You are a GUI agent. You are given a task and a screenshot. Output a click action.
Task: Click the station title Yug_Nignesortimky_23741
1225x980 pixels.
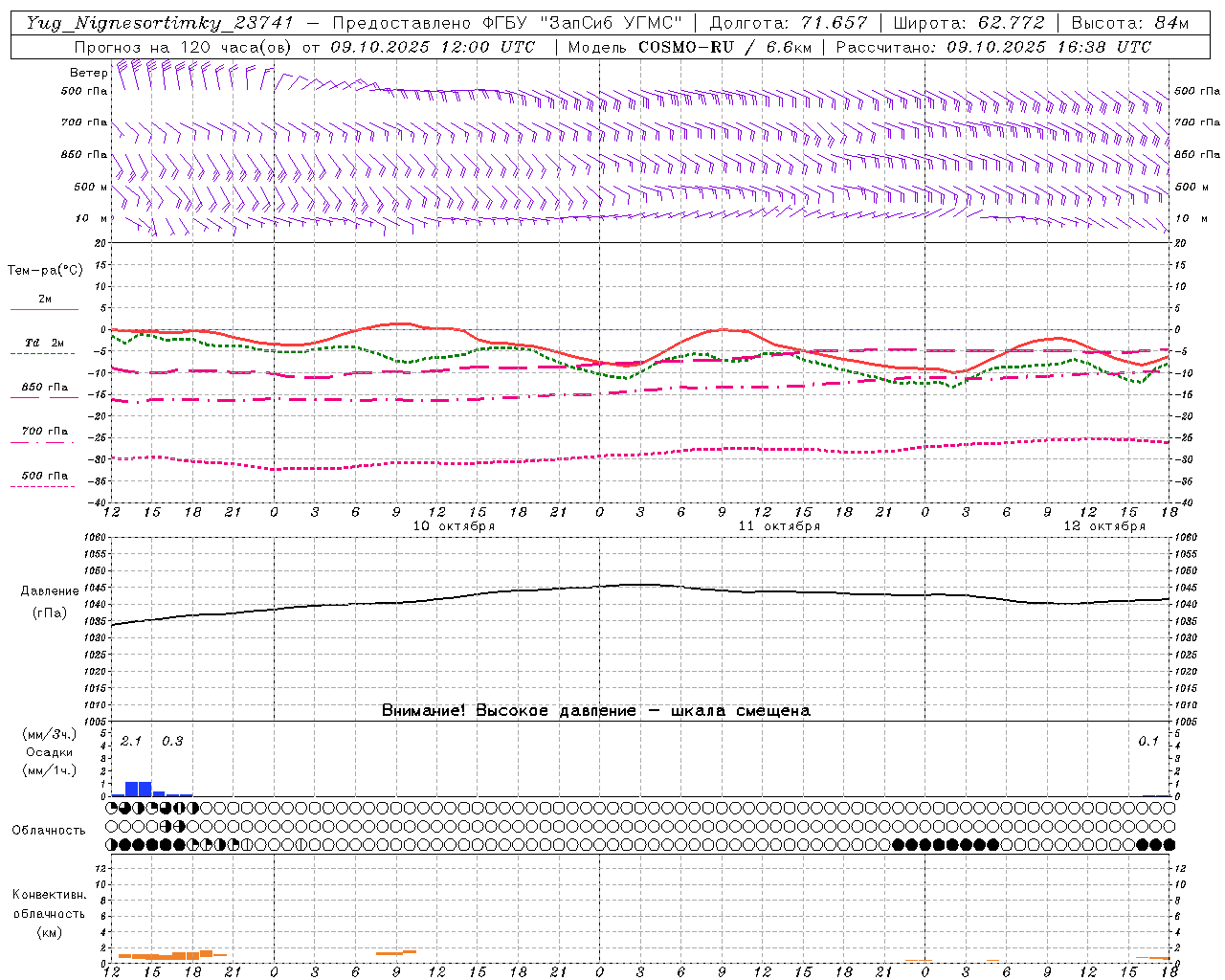[160, 23]
